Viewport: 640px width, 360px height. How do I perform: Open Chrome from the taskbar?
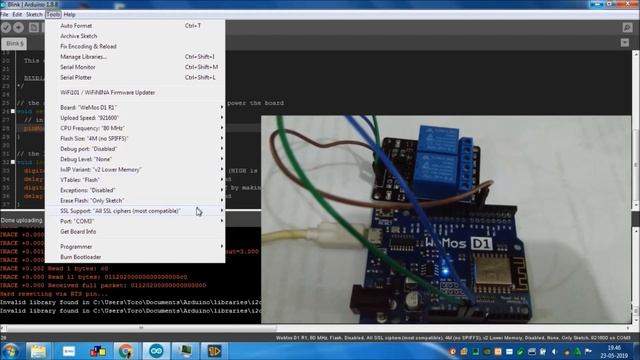point(125,351)
